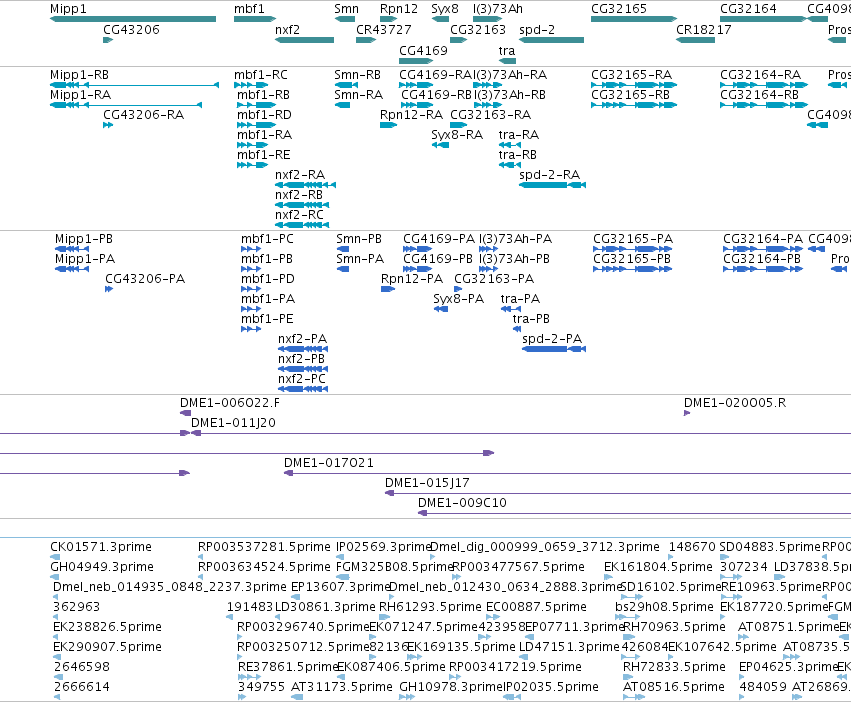Click the Mipp1-RA transcript glyph
The image size is (851, 702).
(126, 105)
